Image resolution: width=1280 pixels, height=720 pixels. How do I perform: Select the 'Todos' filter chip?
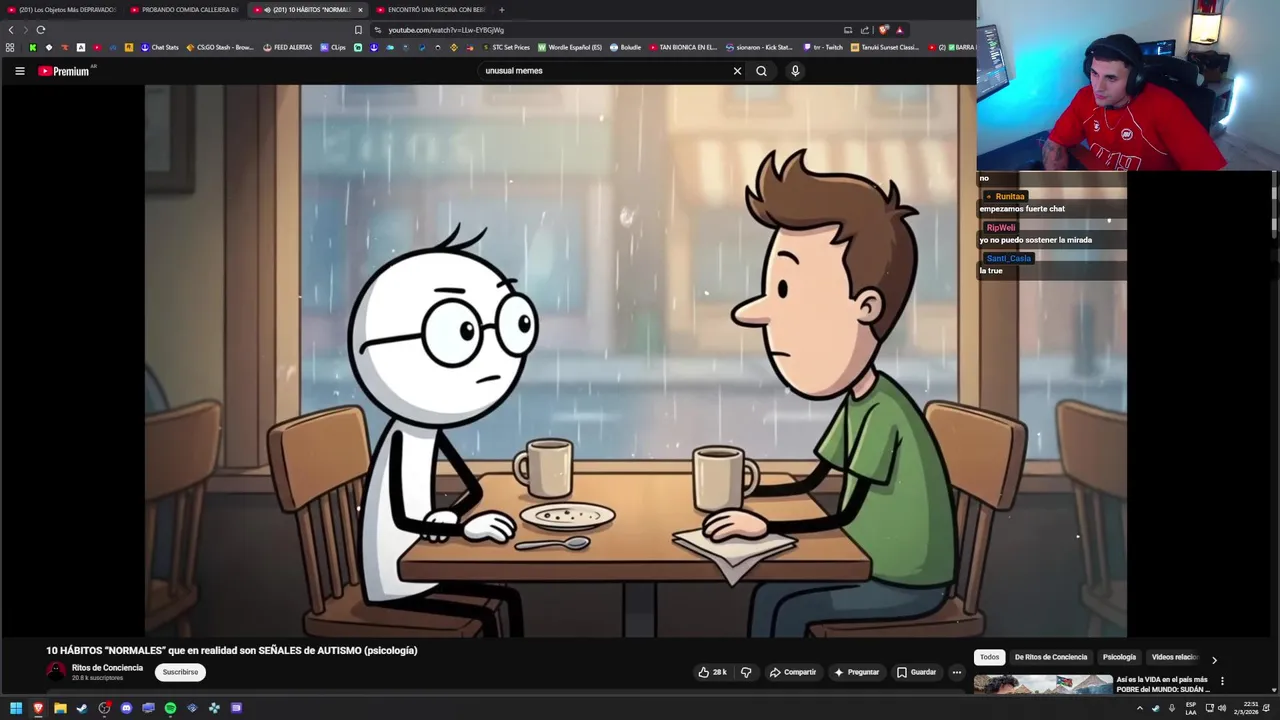pyautogui.click(x=989, y=657)
